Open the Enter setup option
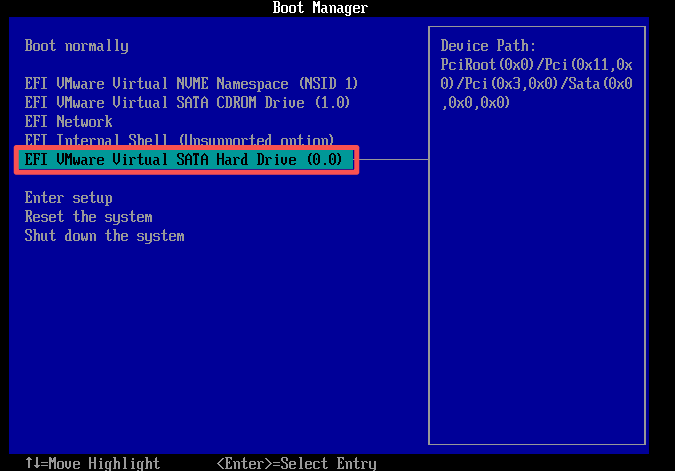The image size is (675, 471). pos(68,198)
